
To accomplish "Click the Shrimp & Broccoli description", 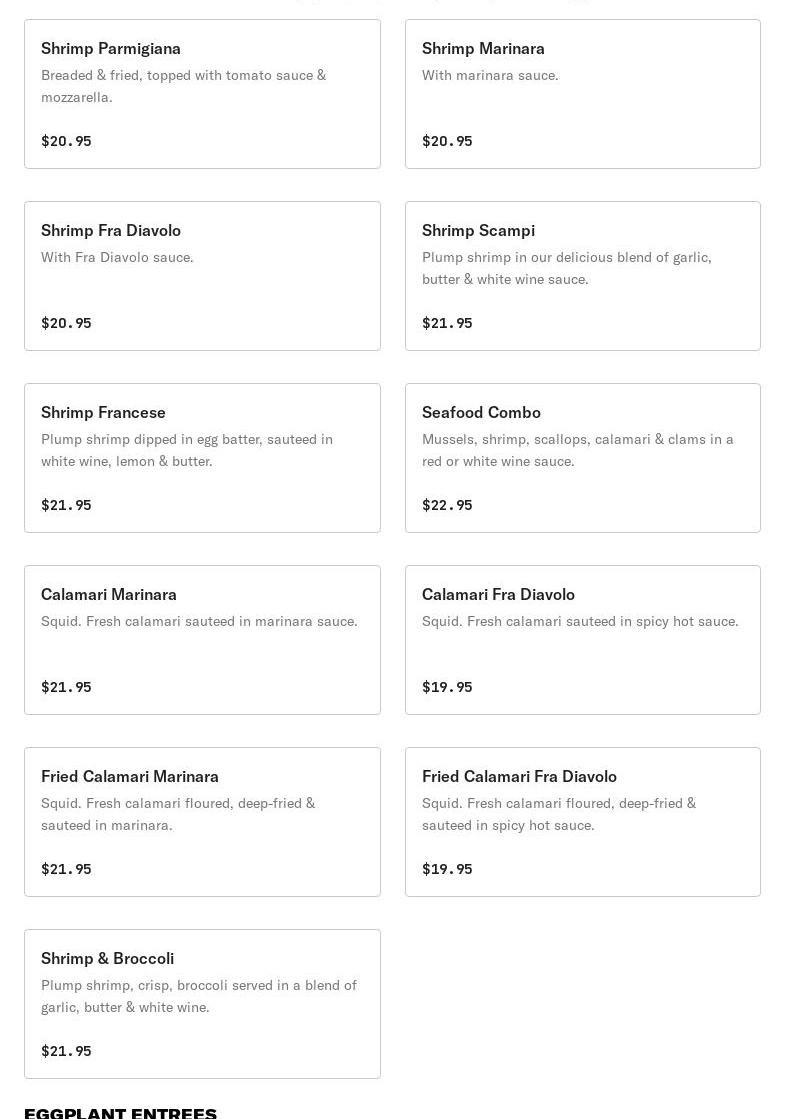I will tap(198, 996).
